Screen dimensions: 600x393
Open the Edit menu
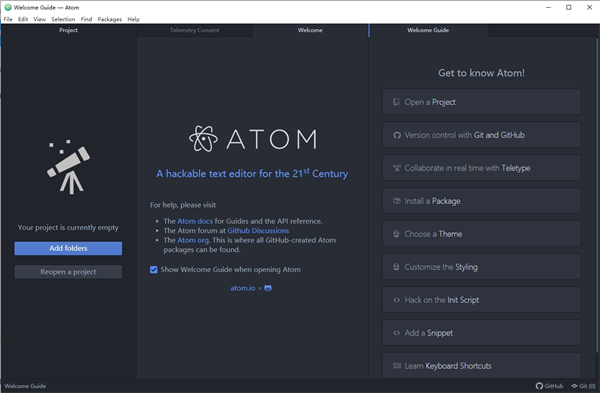click(23, 19)
